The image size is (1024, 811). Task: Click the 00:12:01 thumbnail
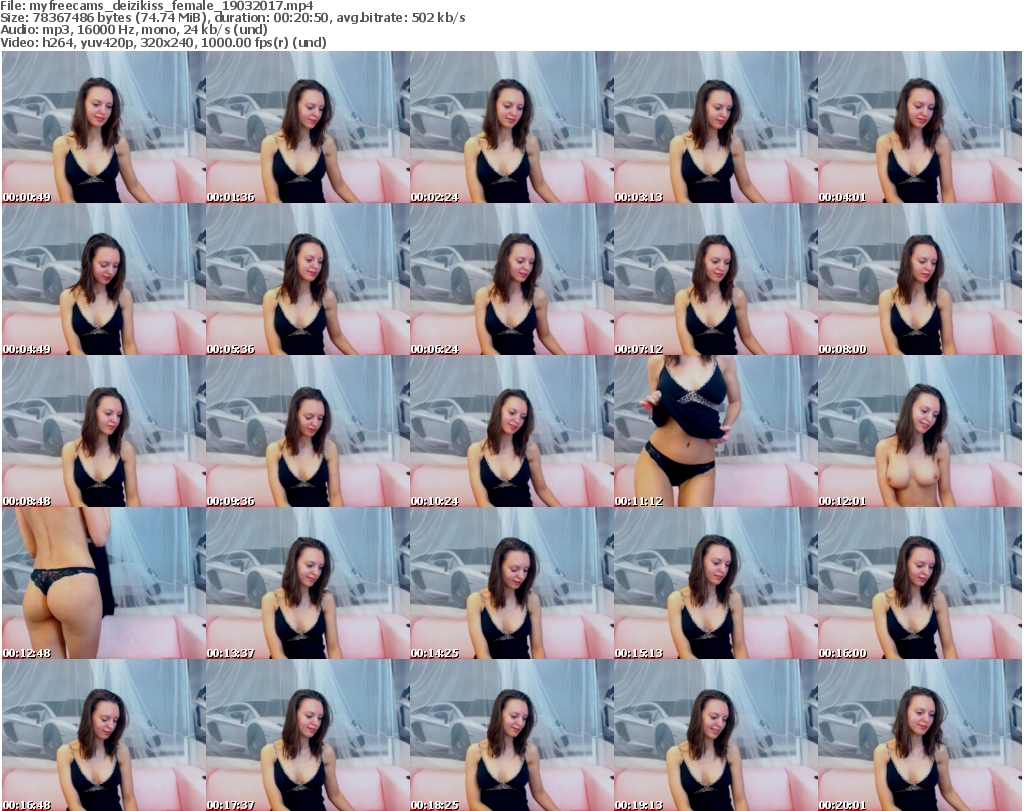tap(920, 431)
